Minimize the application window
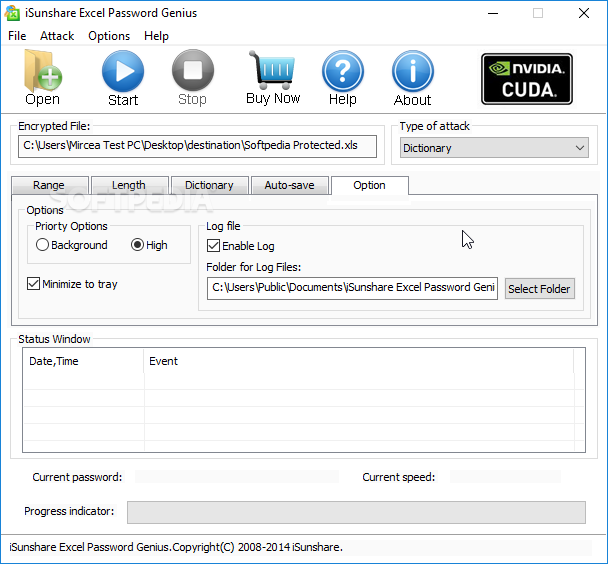Screen dimensions: 608x564 tap(493, 13)
